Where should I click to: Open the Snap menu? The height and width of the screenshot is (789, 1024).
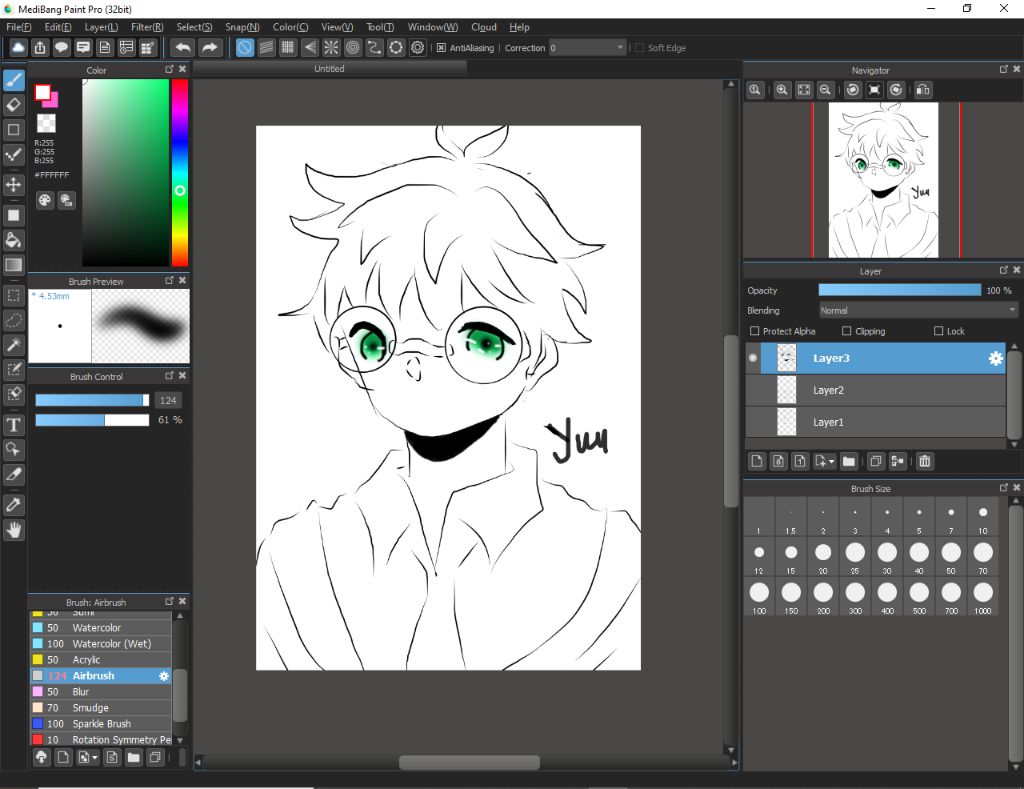click(x=242, y=27)
